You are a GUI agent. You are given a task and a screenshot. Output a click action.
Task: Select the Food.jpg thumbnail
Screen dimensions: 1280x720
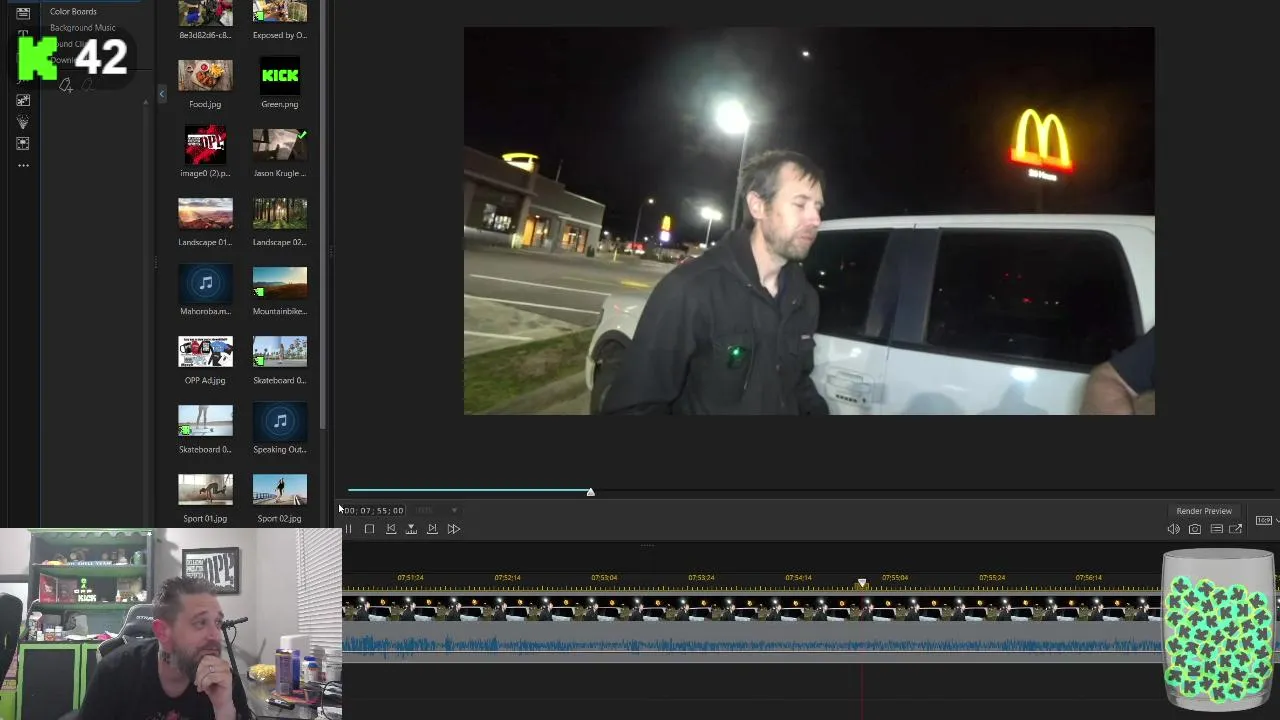pos(205,76)
